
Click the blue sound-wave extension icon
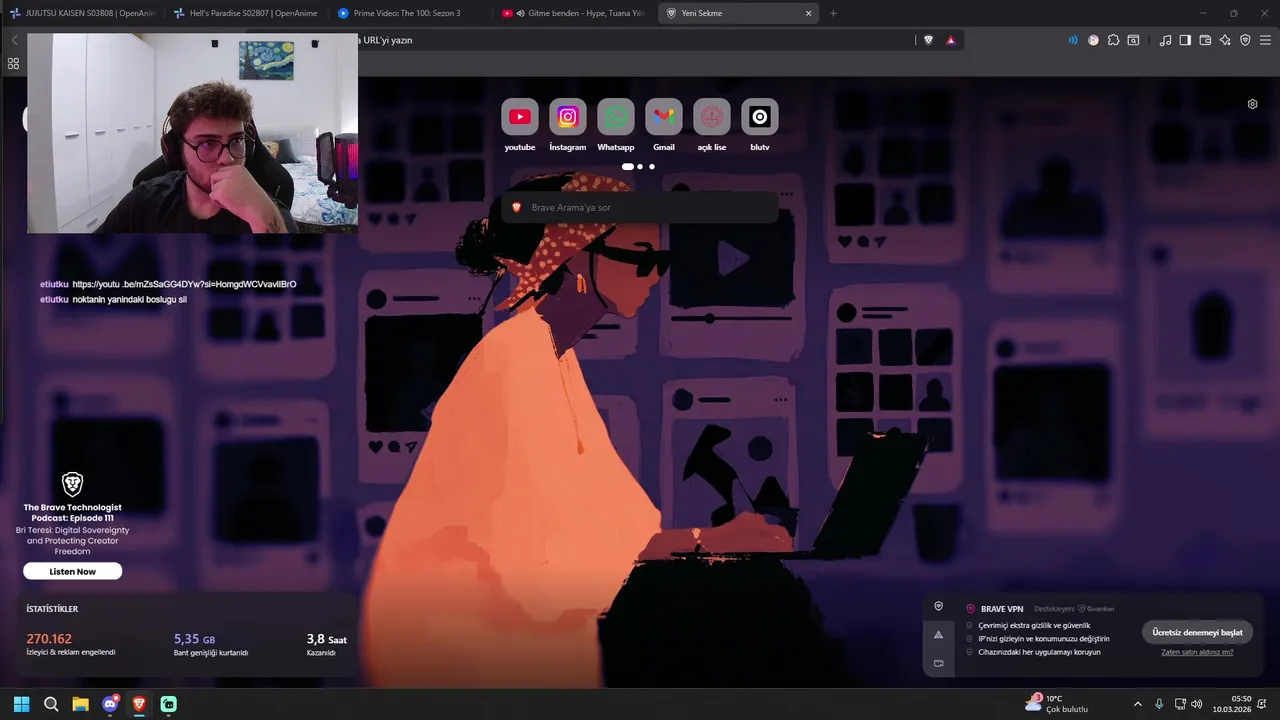[x=1073, y=40]
